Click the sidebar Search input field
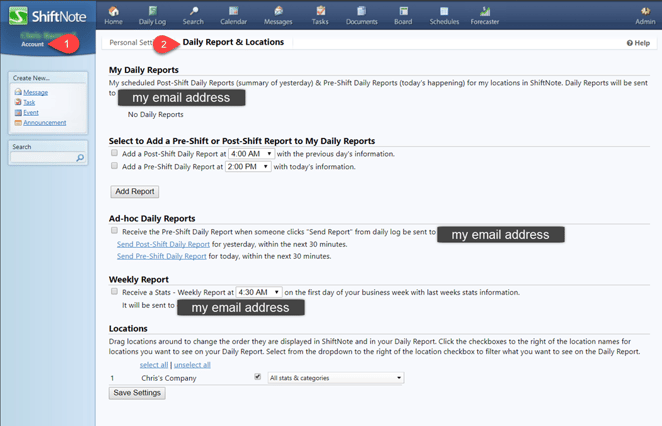Image resolution: width=662 pixels, height=426 pixels. click(x=43, y=158)
